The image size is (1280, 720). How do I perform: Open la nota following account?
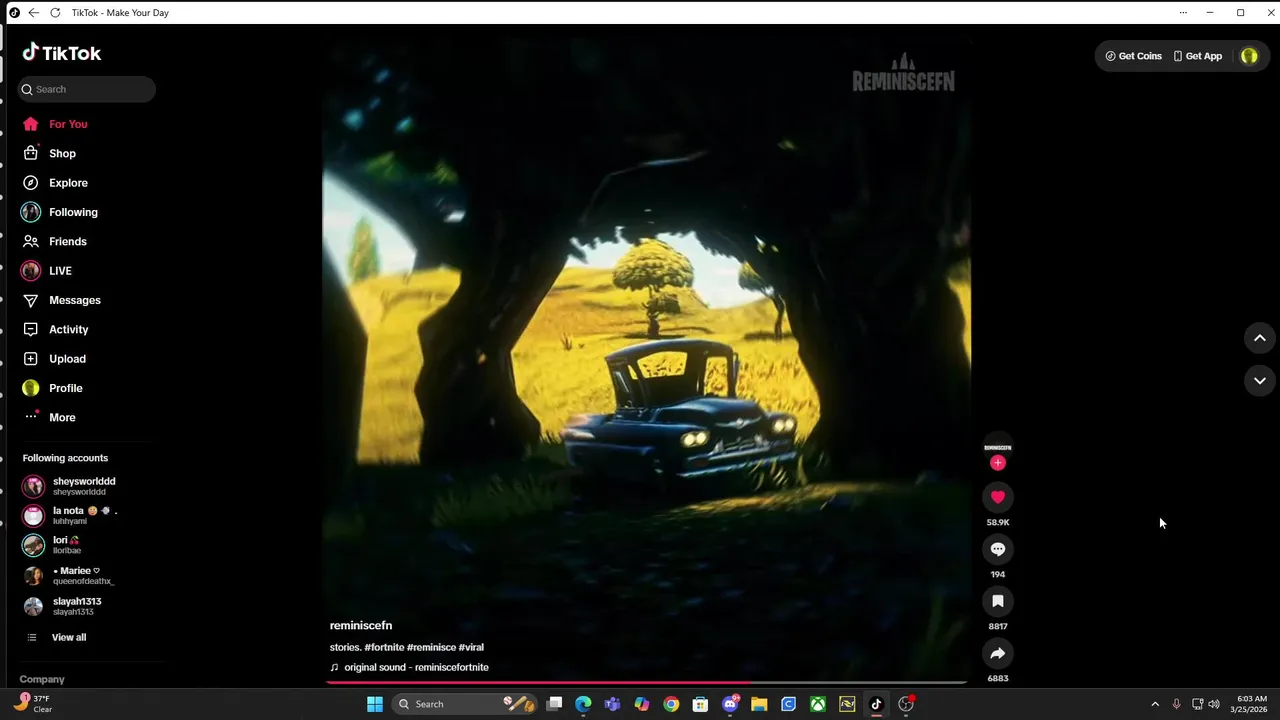click(84, 516)
